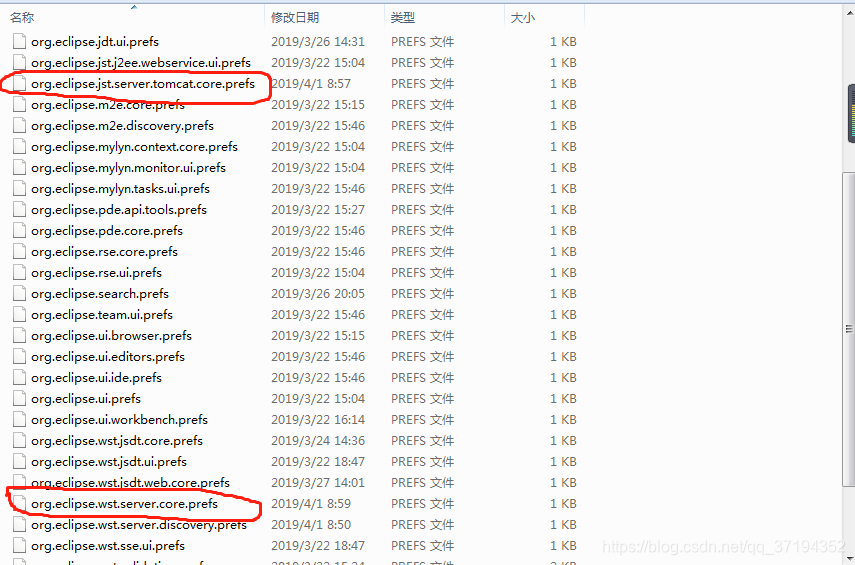Viewport: 855px width, 565px height.
Task: Click the file icon of org.eclipse.ui.browser.prefs
Action: pos(19,336)
